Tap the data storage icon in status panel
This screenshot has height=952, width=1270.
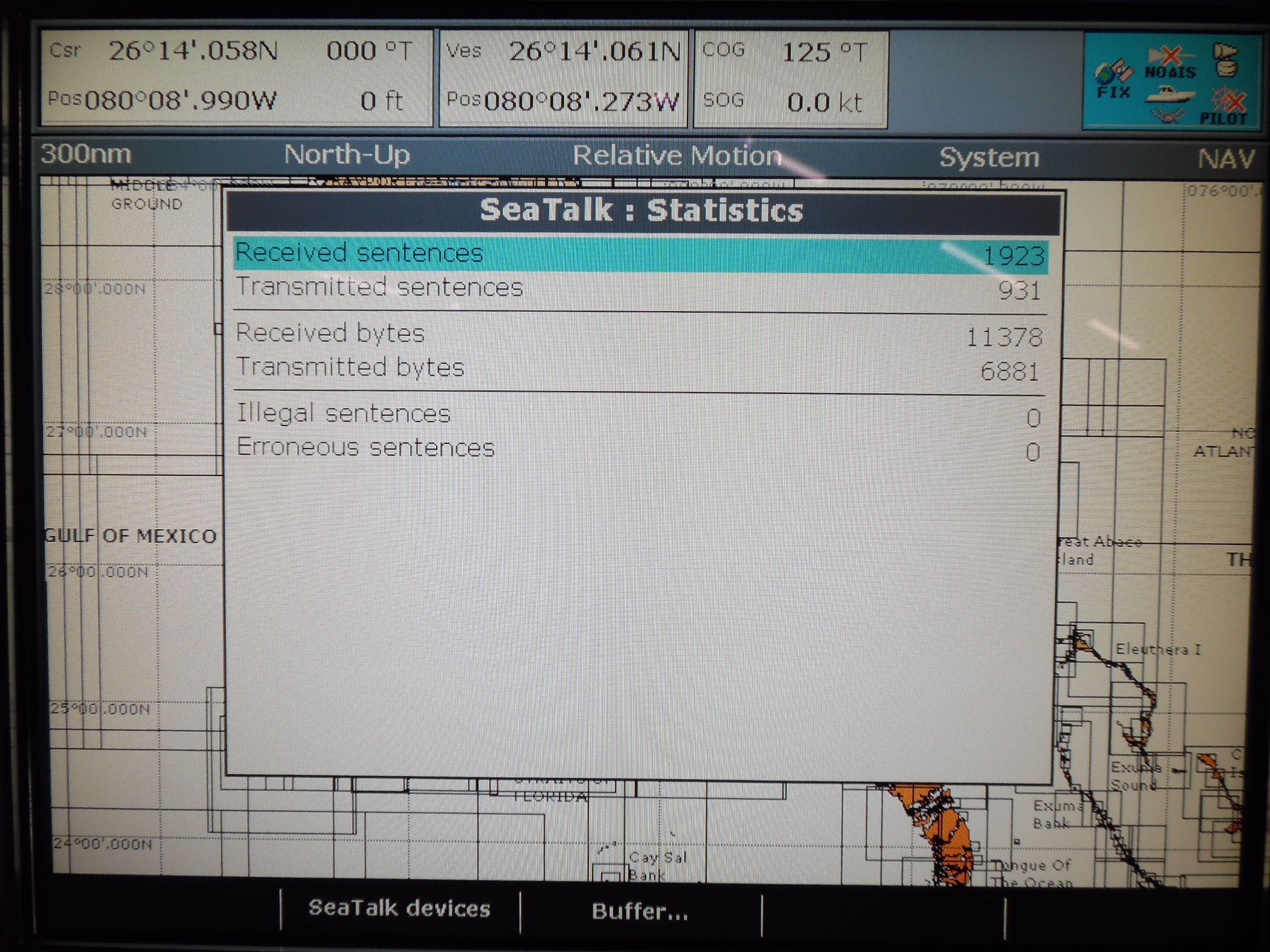[1226, 59]
